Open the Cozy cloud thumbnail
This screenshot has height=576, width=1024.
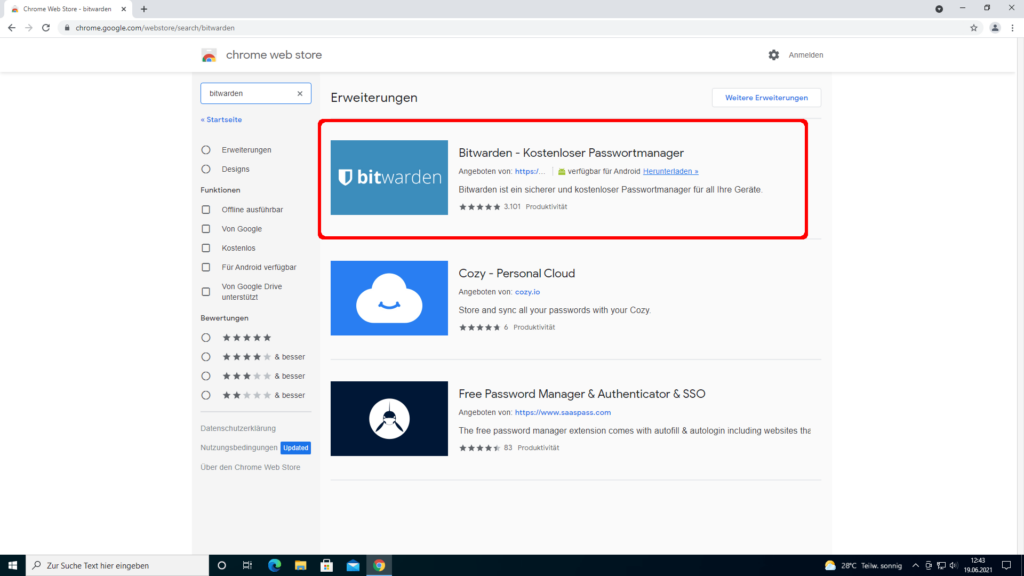tap(389, 298)
